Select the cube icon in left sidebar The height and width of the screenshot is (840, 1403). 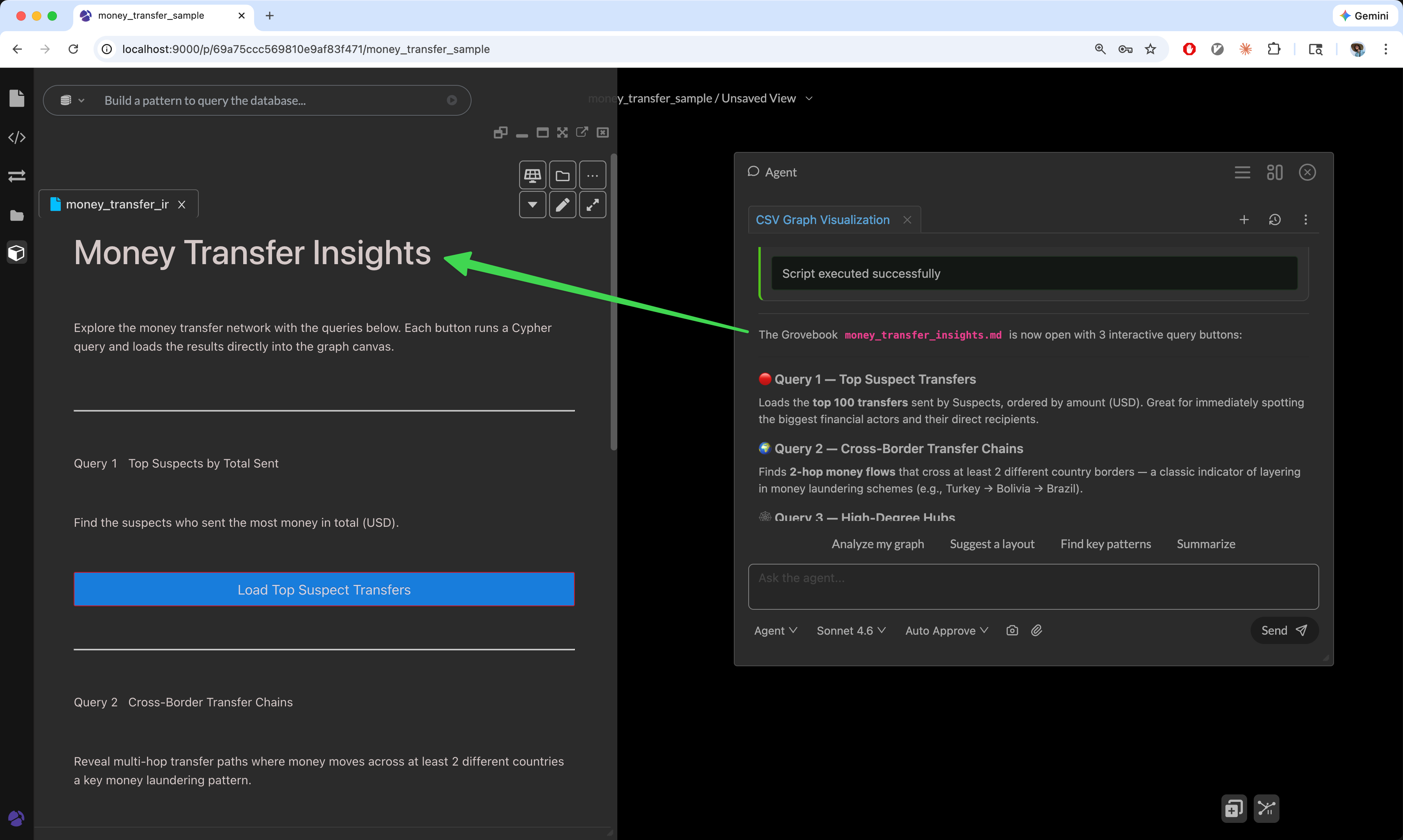coord(17,252)
